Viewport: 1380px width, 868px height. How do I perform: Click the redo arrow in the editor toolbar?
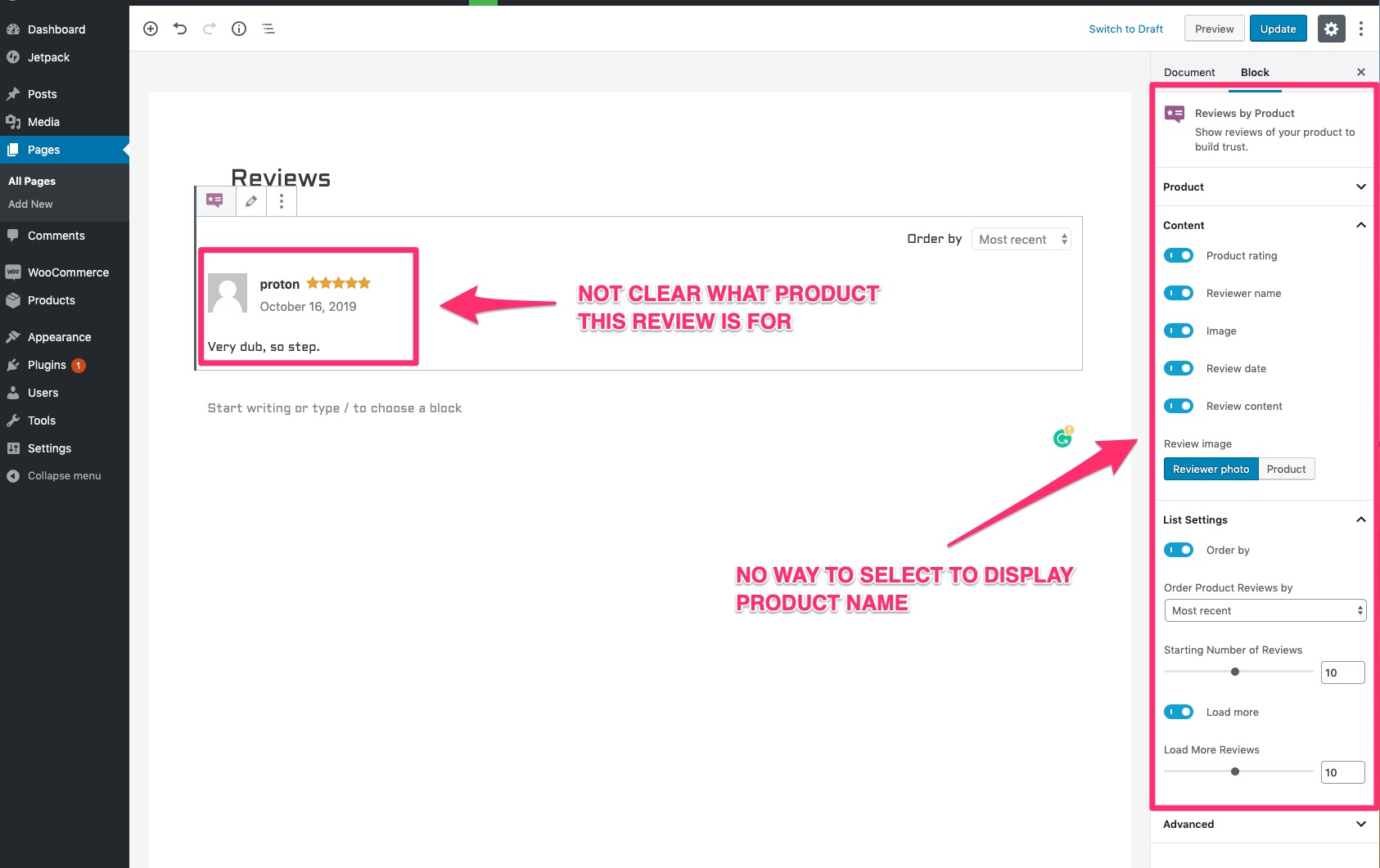coord(209,28)
